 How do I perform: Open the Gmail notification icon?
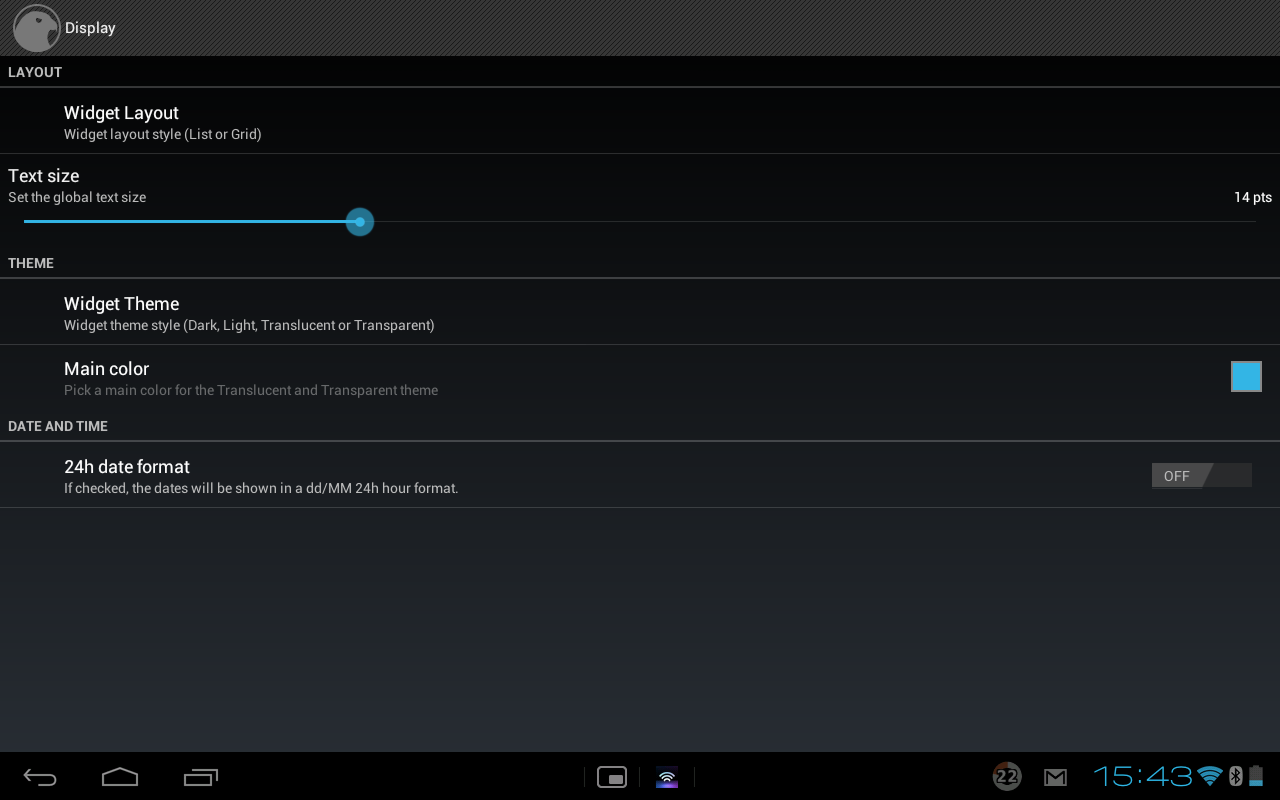(1055, 777)
